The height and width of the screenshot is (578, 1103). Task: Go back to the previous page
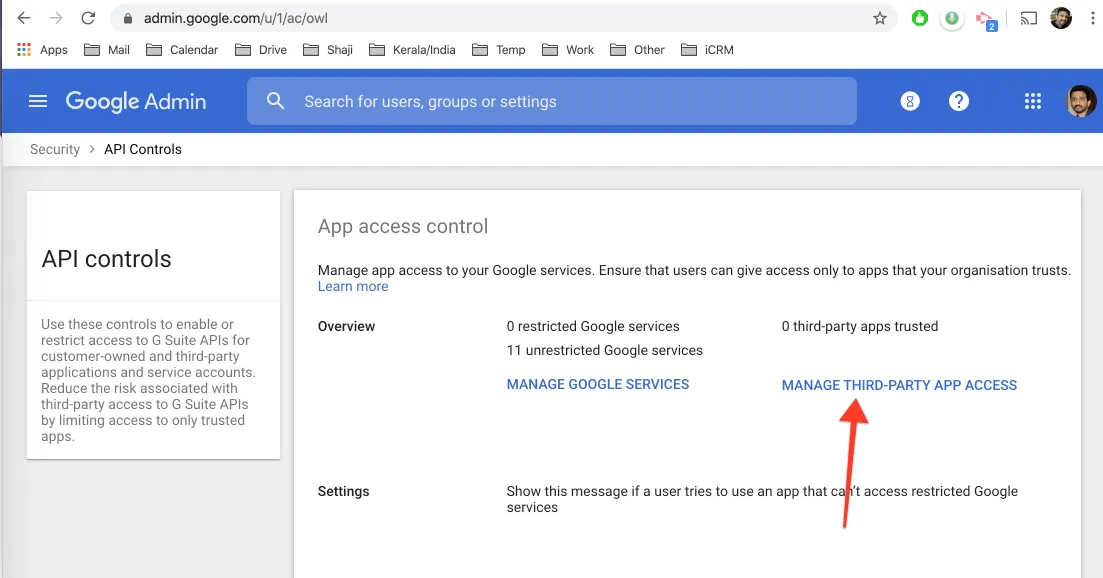click(x=24, y=18)
